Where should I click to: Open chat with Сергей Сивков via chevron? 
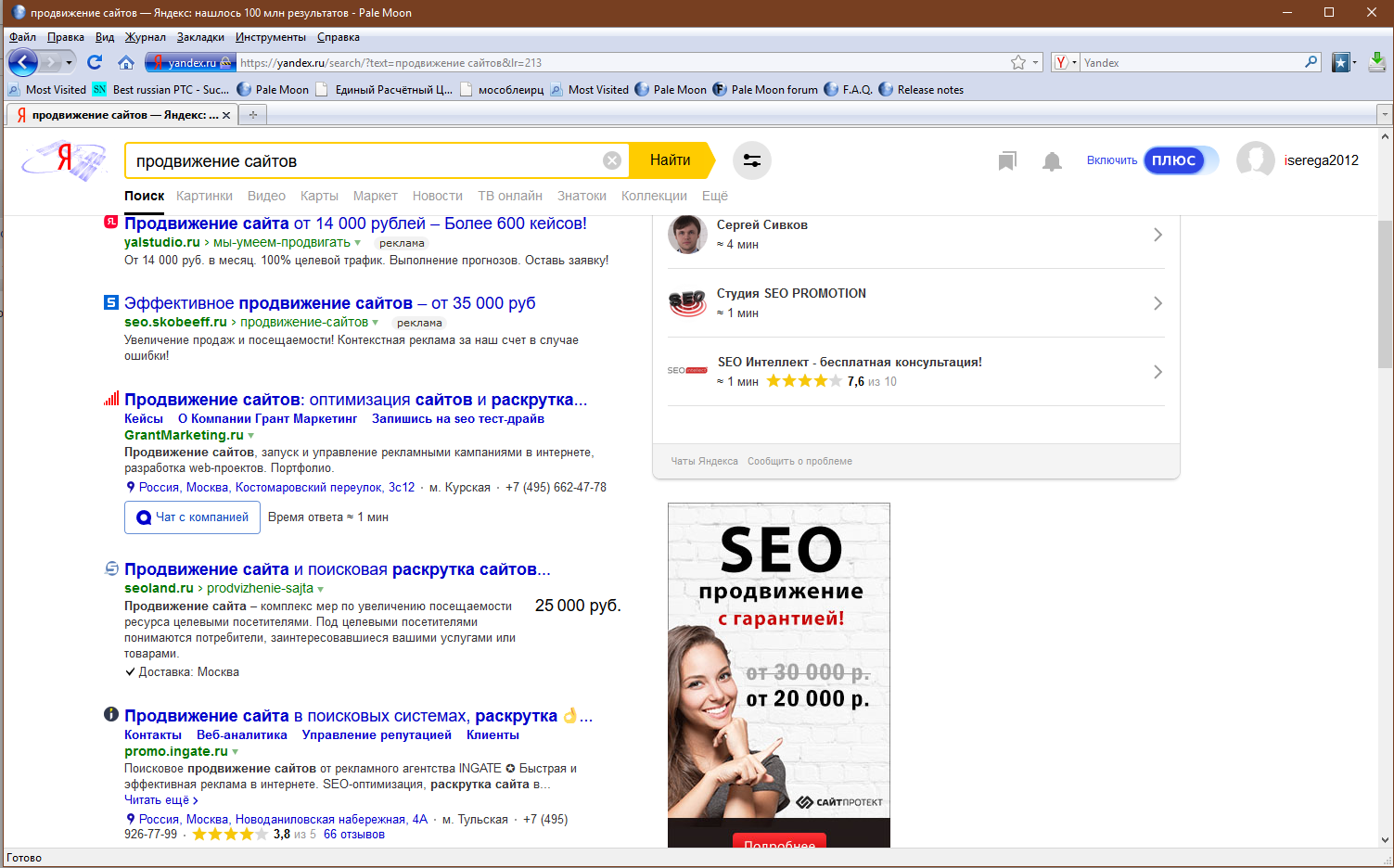click(x=1157, y=235)
